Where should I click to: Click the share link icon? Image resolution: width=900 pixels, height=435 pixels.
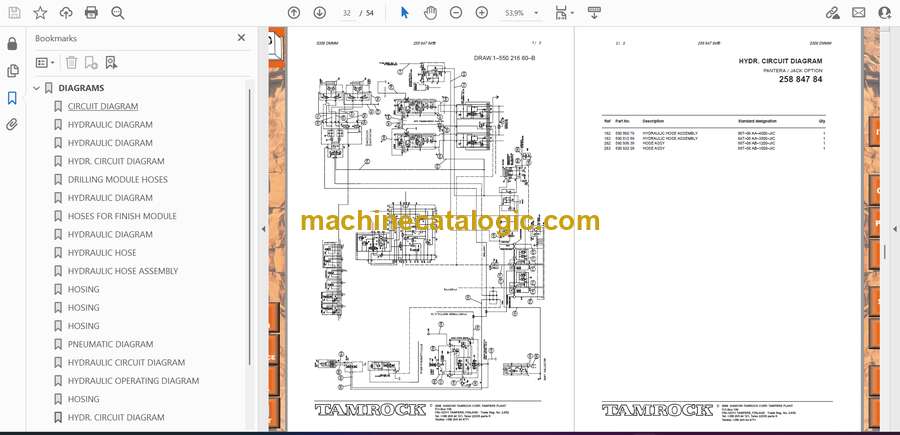pyautogui.click(x=832, y=13)
